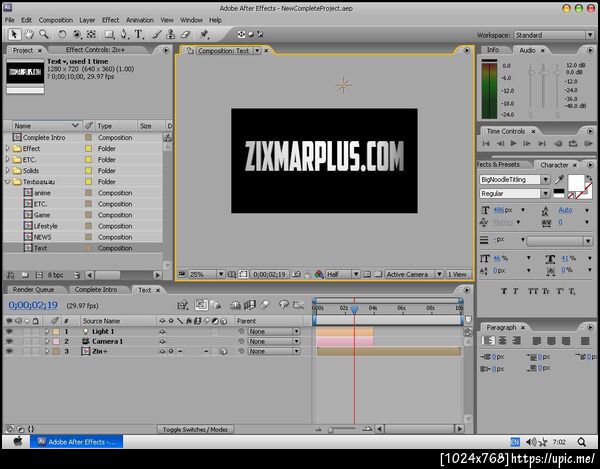
Task: Select the Rectangular Mask tool
Action: pos(109,35)
